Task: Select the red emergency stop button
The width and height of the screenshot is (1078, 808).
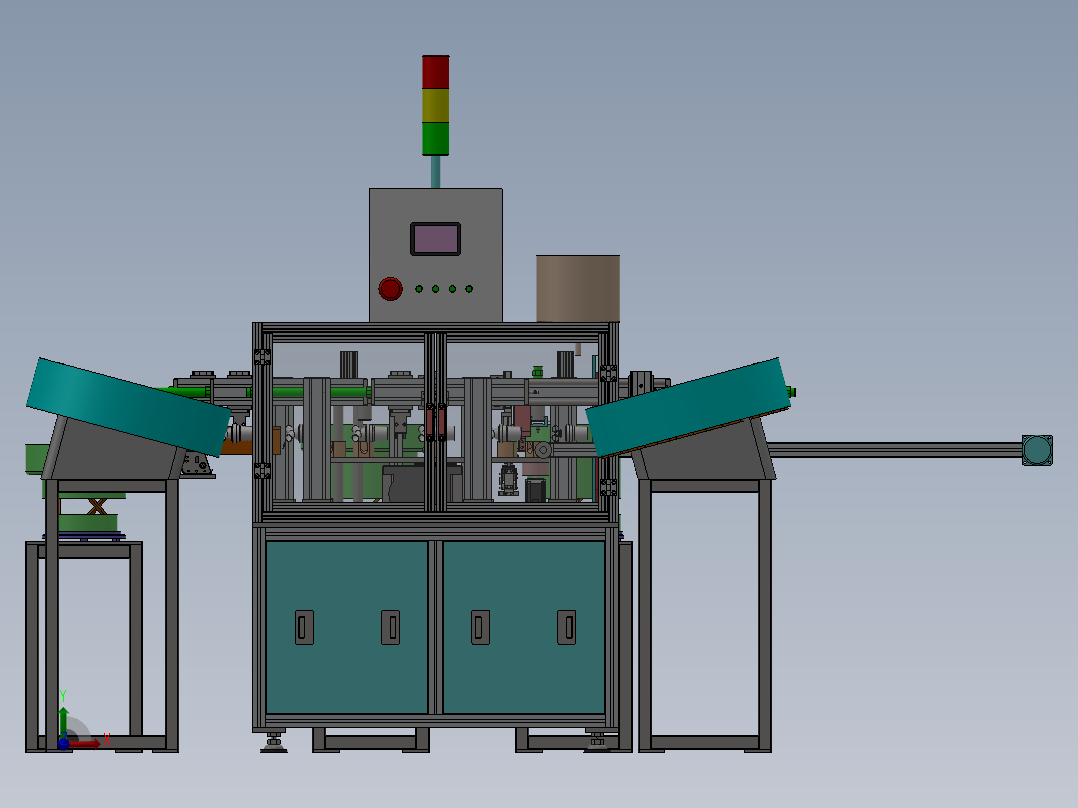Action: click(390, 289)
